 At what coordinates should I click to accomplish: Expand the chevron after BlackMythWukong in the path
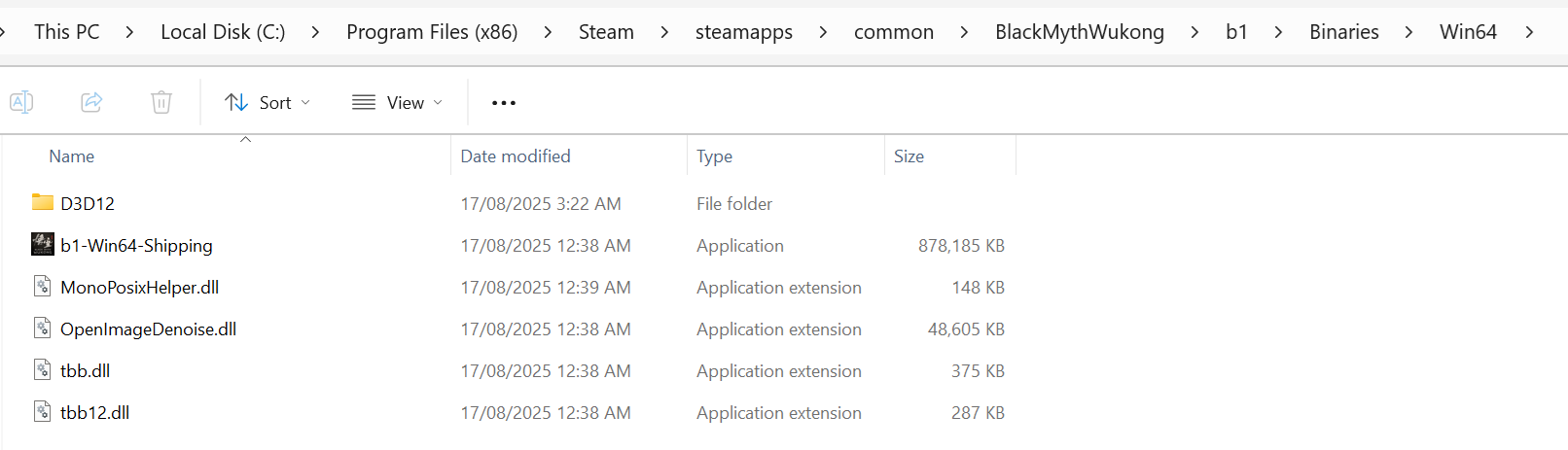coord(1194,32)
